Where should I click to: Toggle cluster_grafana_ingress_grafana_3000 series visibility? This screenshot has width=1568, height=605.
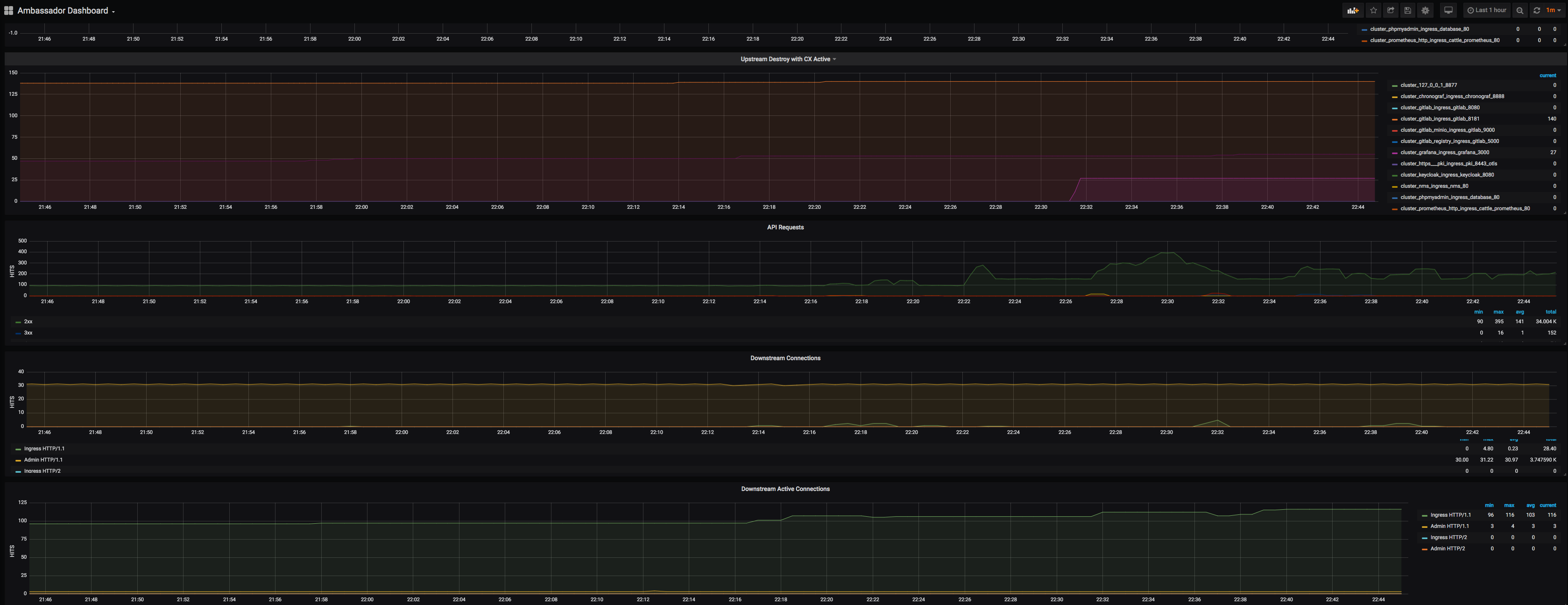point(1444,152)
